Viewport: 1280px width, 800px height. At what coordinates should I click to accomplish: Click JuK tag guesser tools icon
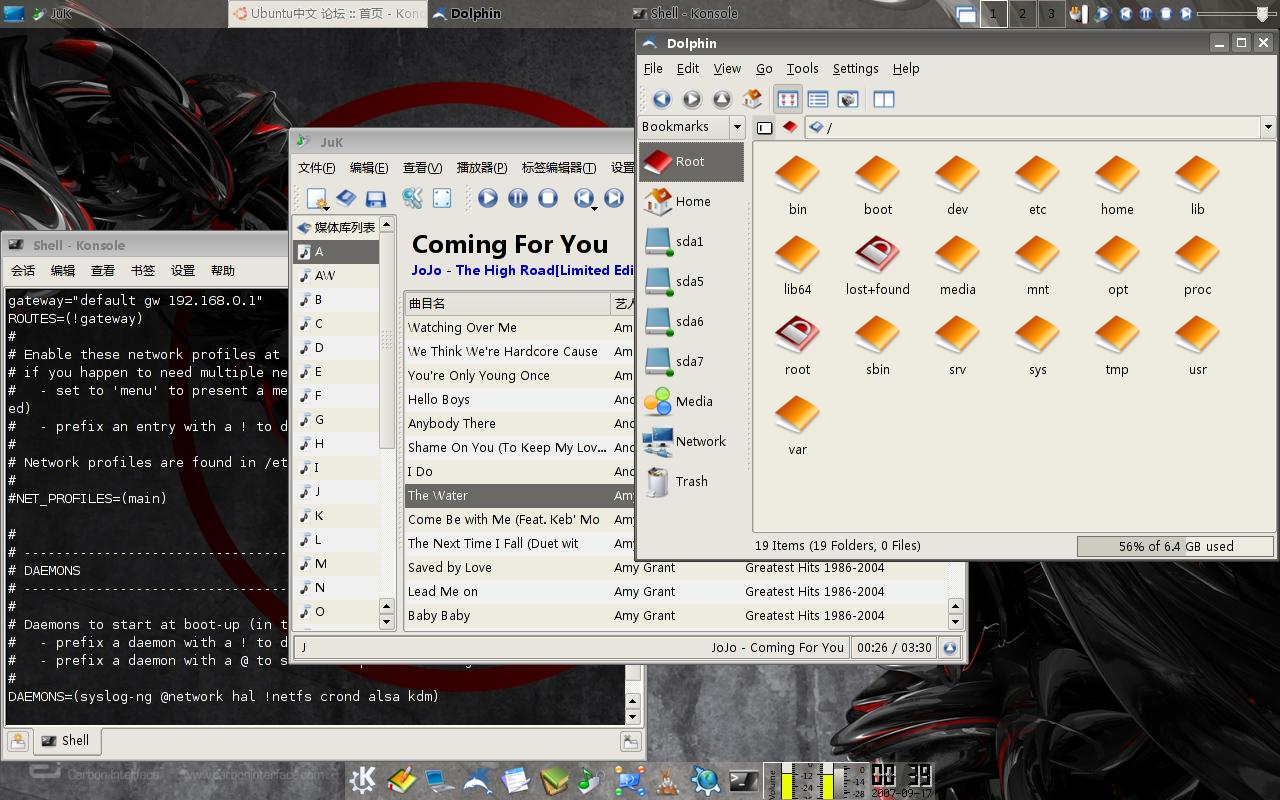point(412,198)
